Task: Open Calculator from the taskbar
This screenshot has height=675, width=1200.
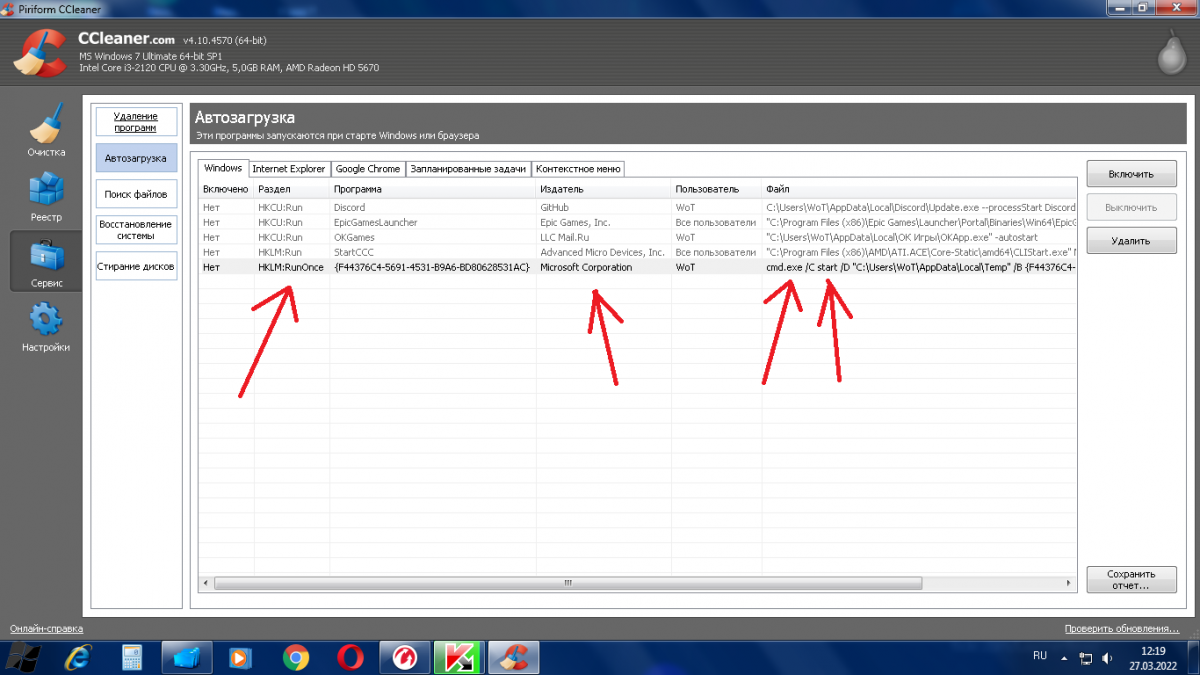Action: (132, 657)
